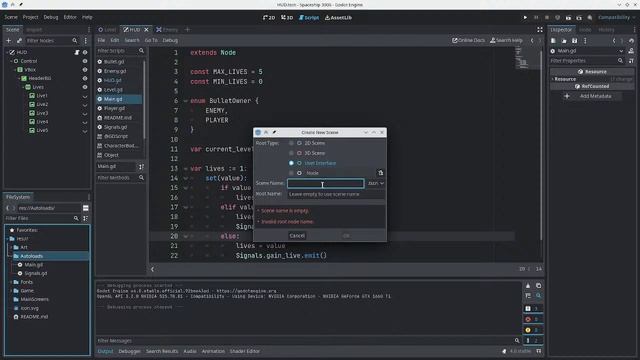This screenshot has height=360, width=640.
Task: Toggle alphabetical sorting of the method list
Action: tap(141, 167)
